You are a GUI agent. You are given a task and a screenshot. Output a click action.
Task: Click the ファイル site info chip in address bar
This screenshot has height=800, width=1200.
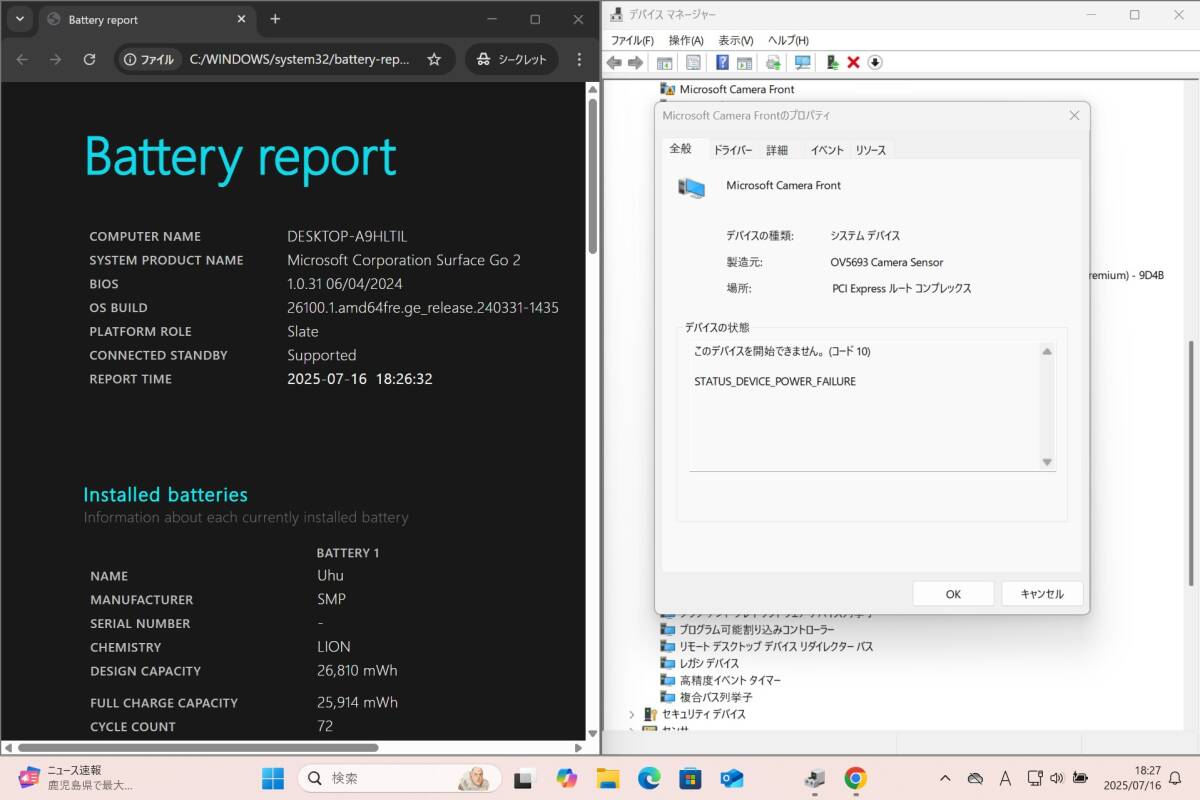[148, 59]
